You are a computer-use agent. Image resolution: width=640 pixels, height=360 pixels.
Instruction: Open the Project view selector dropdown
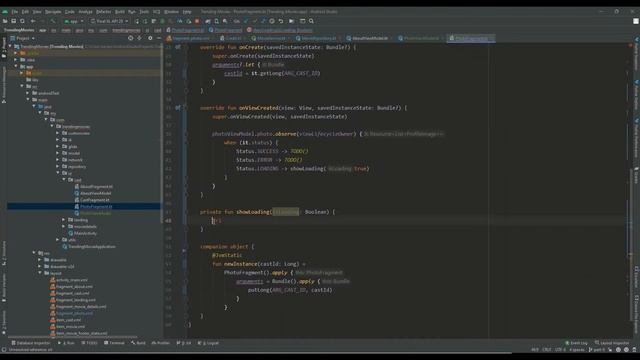tap(23, 38)
